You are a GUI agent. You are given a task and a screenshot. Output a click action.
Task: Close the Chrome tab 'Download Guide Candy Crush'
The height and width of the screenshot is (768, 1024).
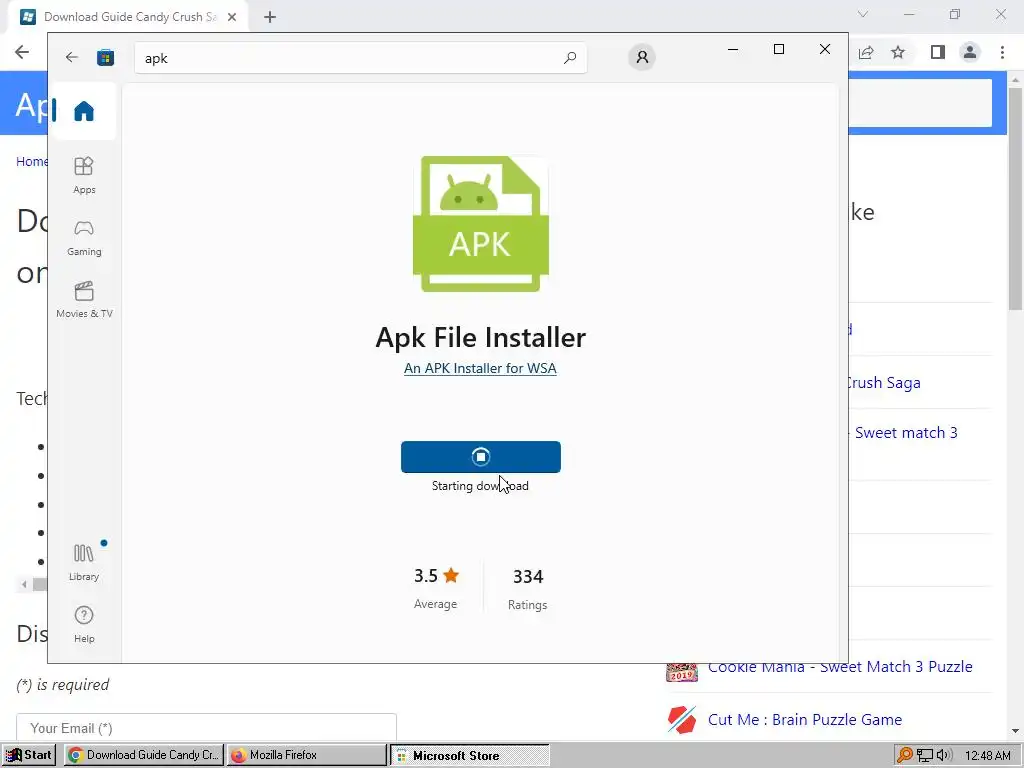(232, 17)
